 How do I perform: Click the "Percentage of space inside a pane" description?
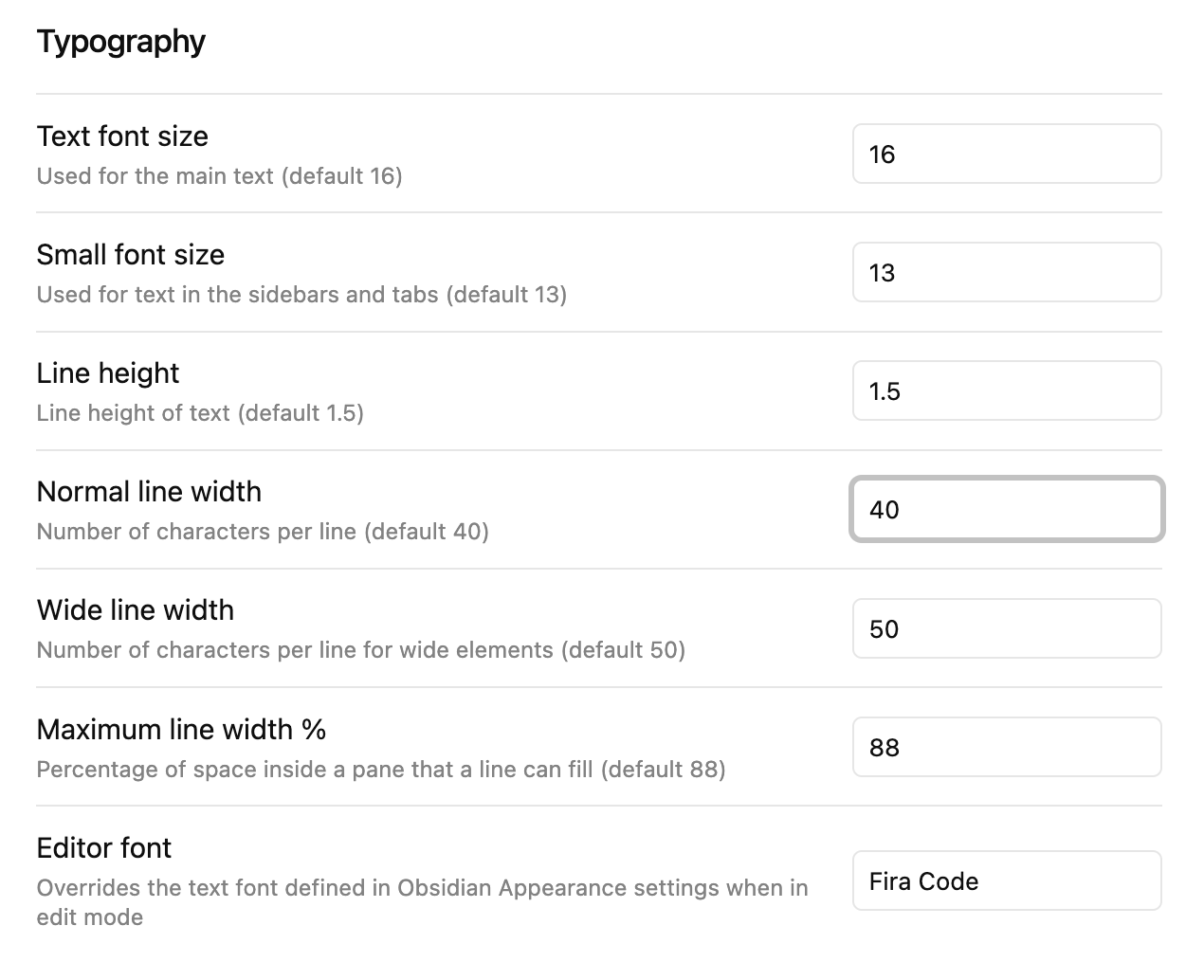[x=380, y=770]
